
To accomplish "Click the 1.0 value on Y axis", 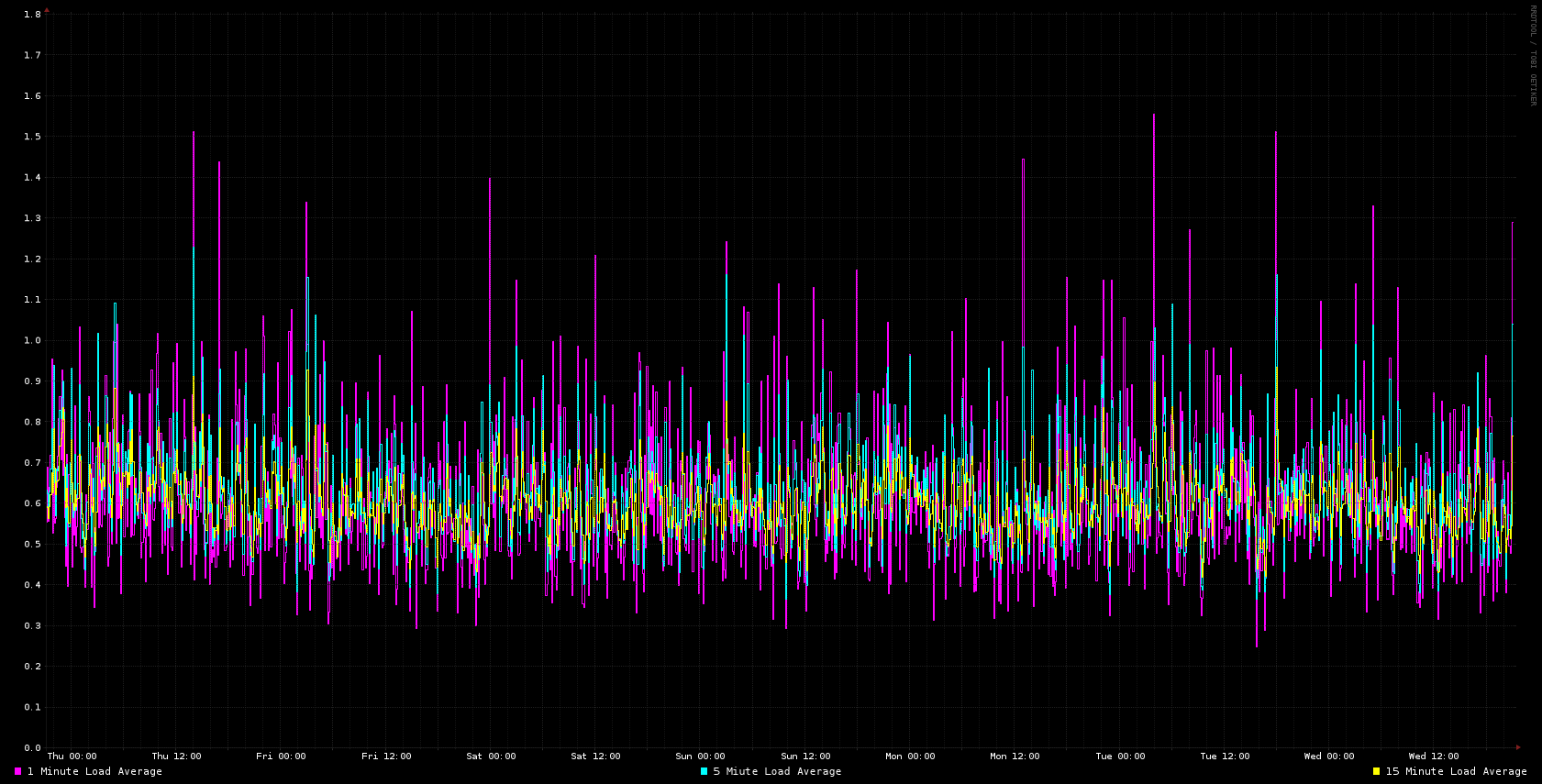I will (x=32, y=340).
